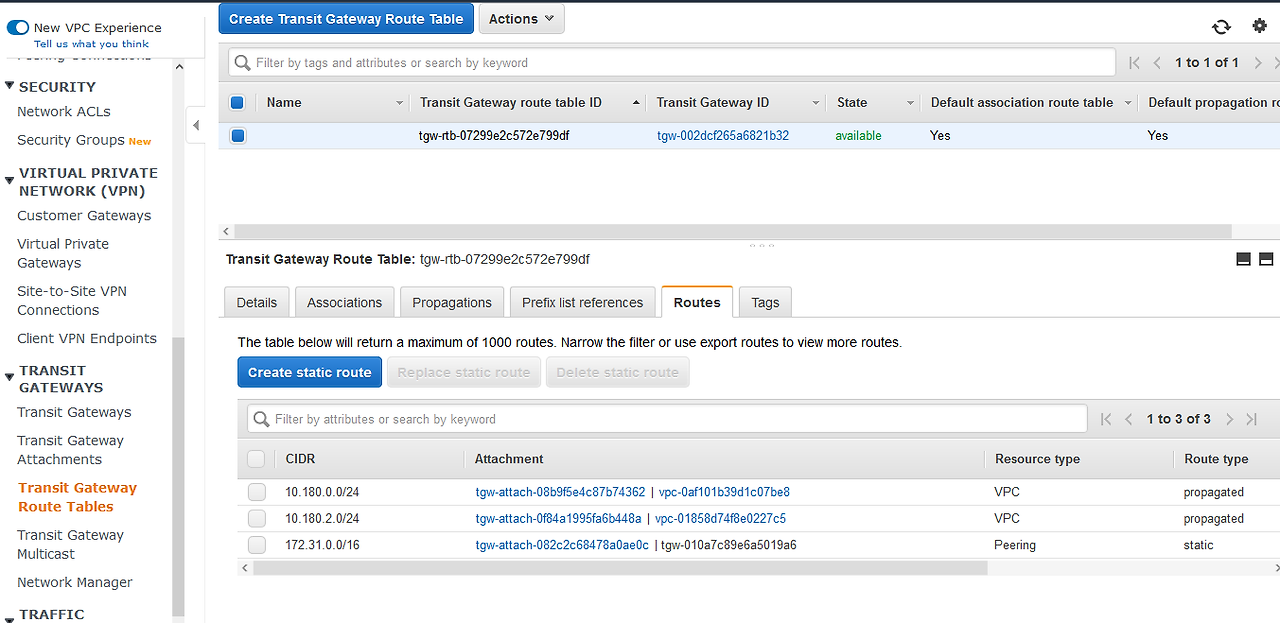Click Create Transit Gateway Route Table button
This screenshot has width=1280, height=623.
pos(346,19)
